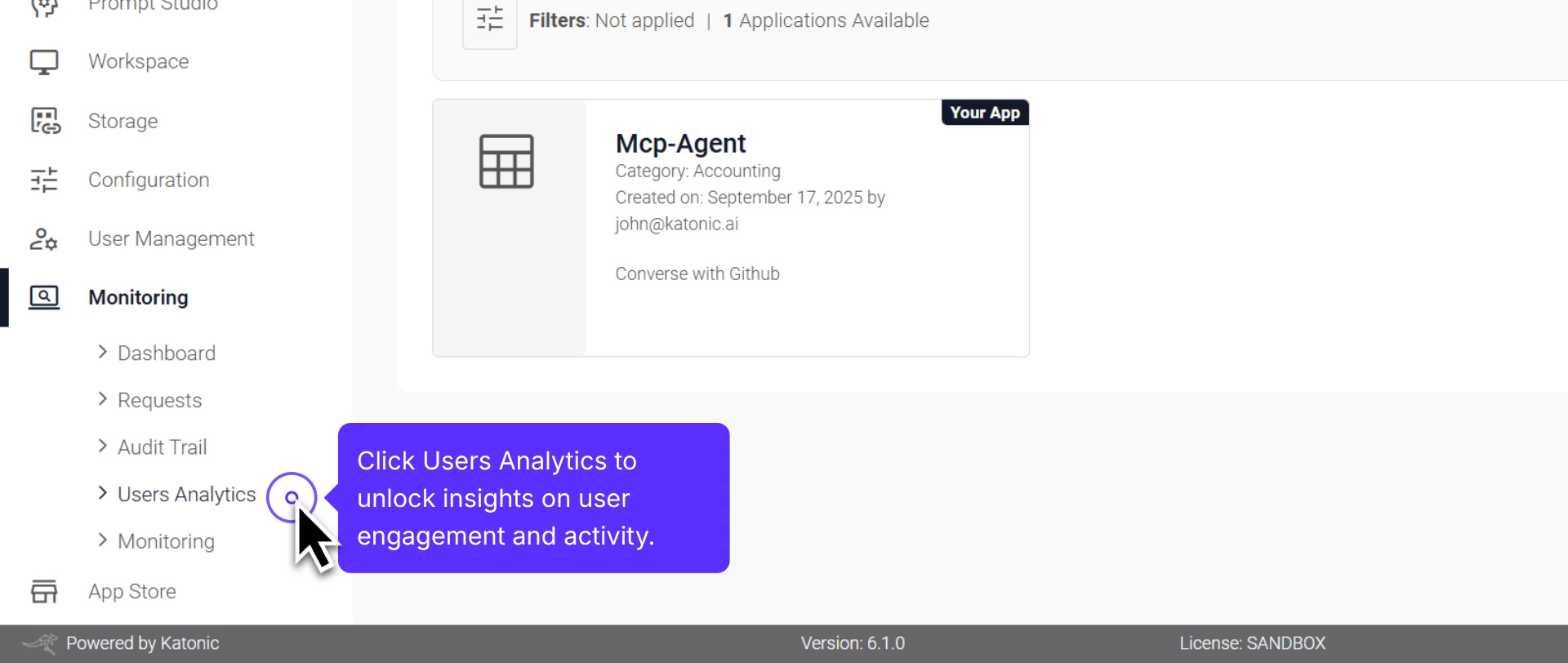Screen dimensions: 1568x663
Task: Expand the Audit Trail chevron
Action: pyautogui.click(x=102, y=447)
